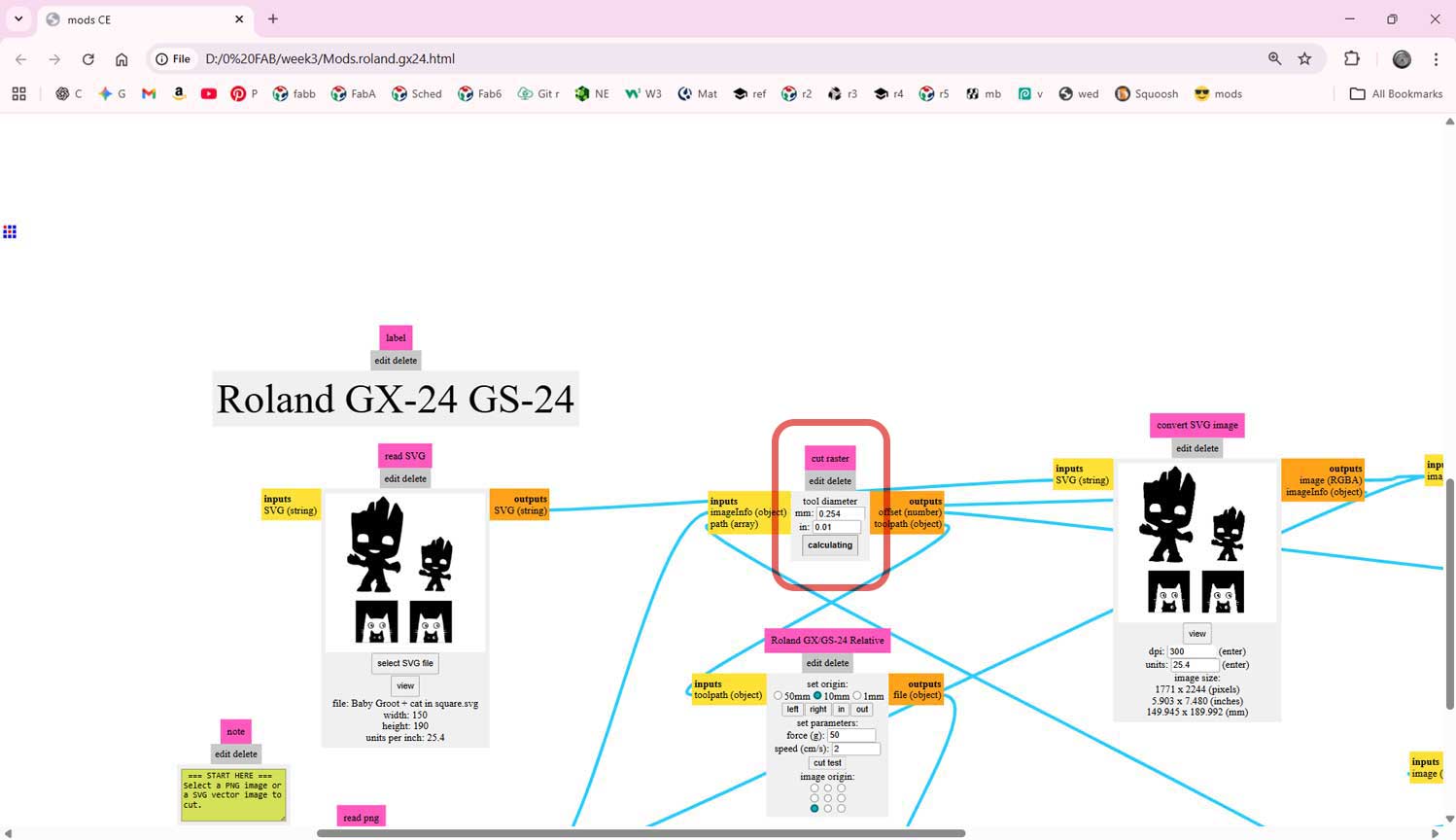Open the 'Fab6' bookmark
This screenshot has height=840, width=1456.
[x=480, y=94]
